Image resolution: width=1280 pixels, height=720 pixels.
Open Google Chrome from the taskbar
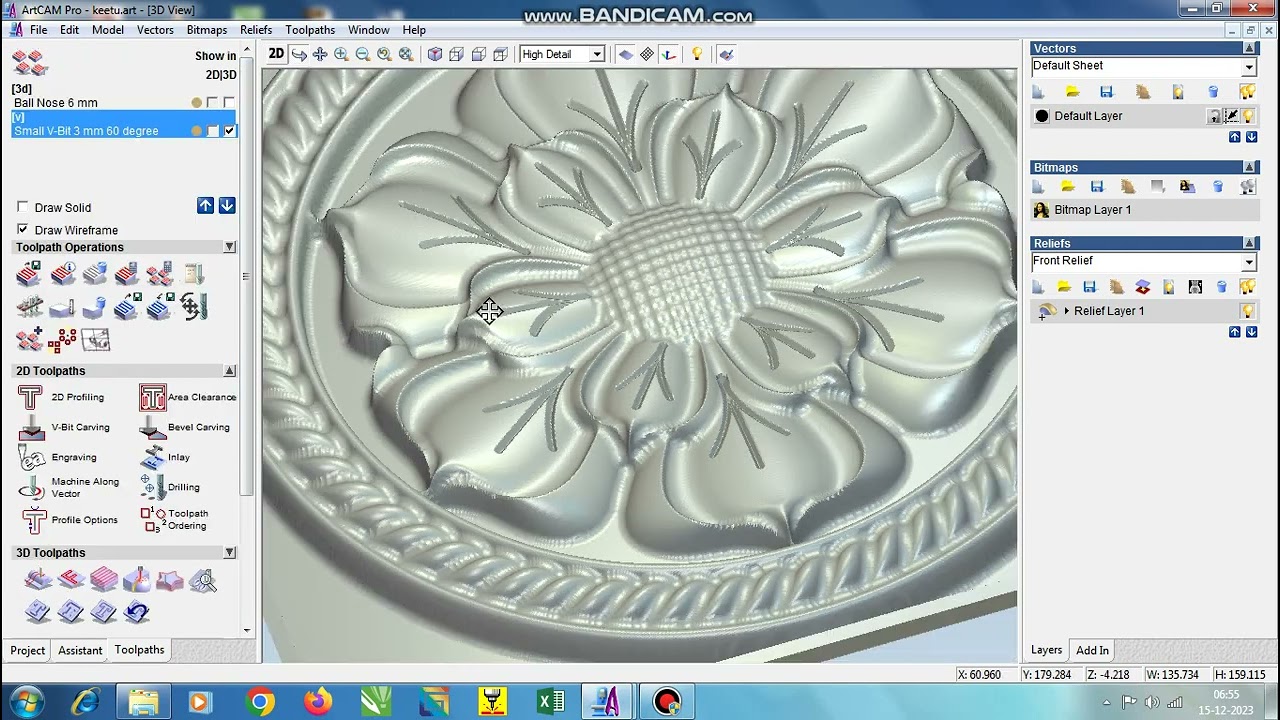click(260, 702)
